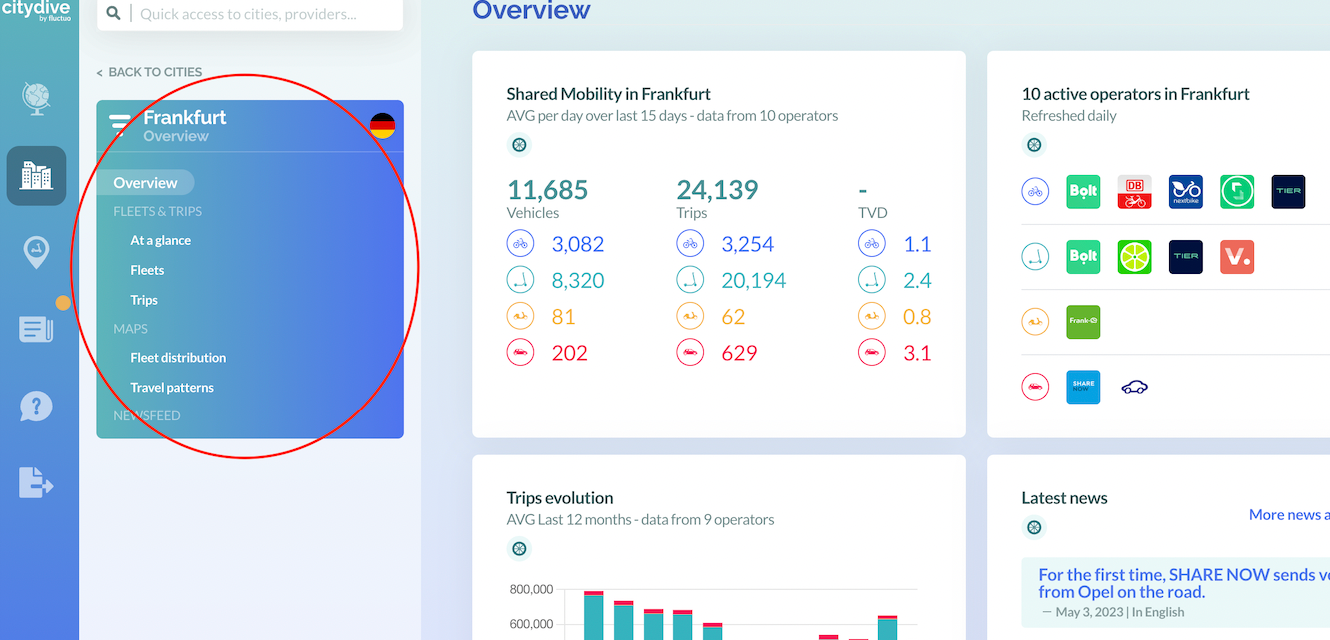Click scooter category icon in operators panel
1330x640 pixels.
click(x=1035, y=256)
